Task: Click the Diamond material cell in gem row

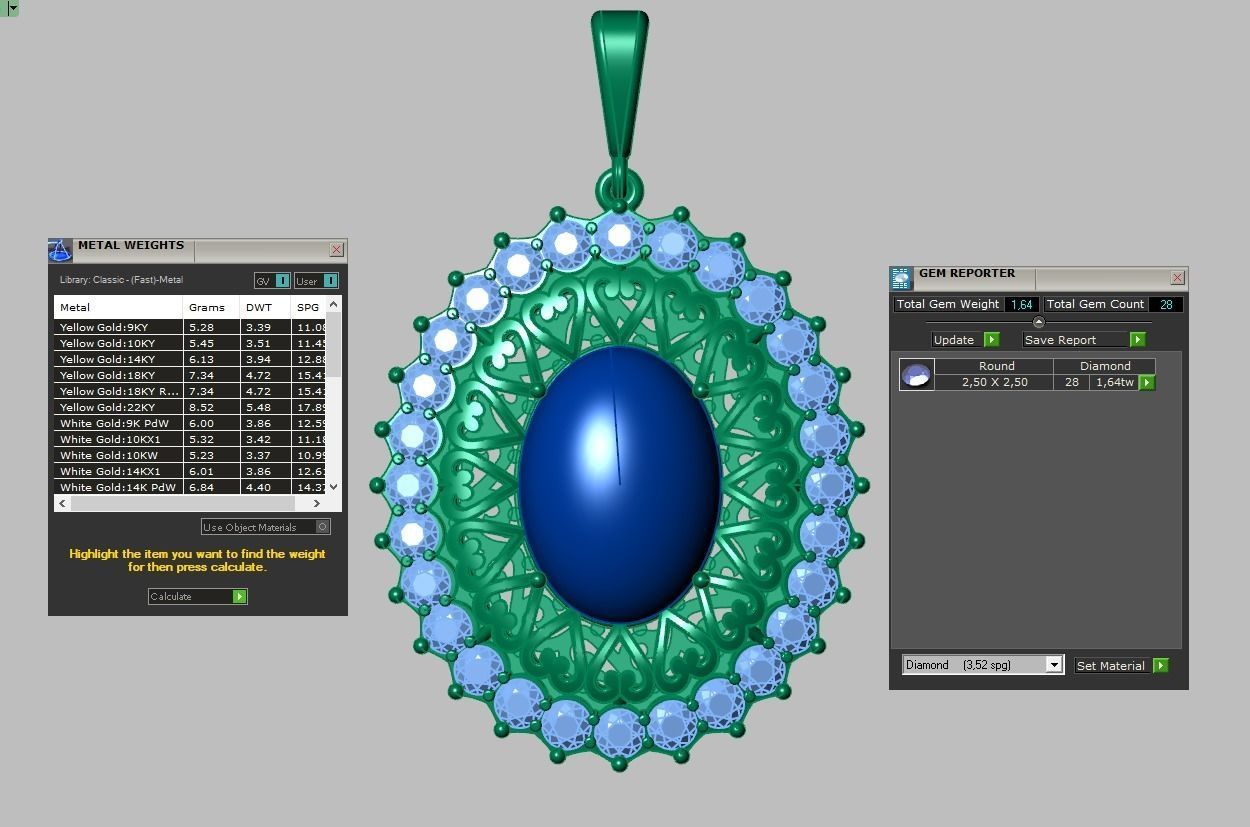Action: (x=1105, y=366)
